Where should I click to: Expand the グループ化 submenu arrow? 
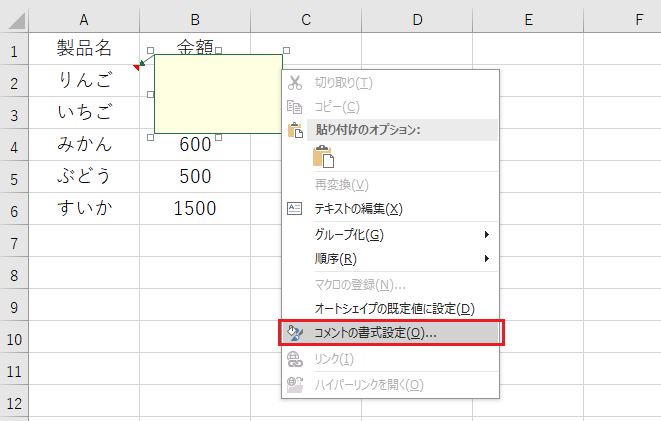click(x=487, y=234)
